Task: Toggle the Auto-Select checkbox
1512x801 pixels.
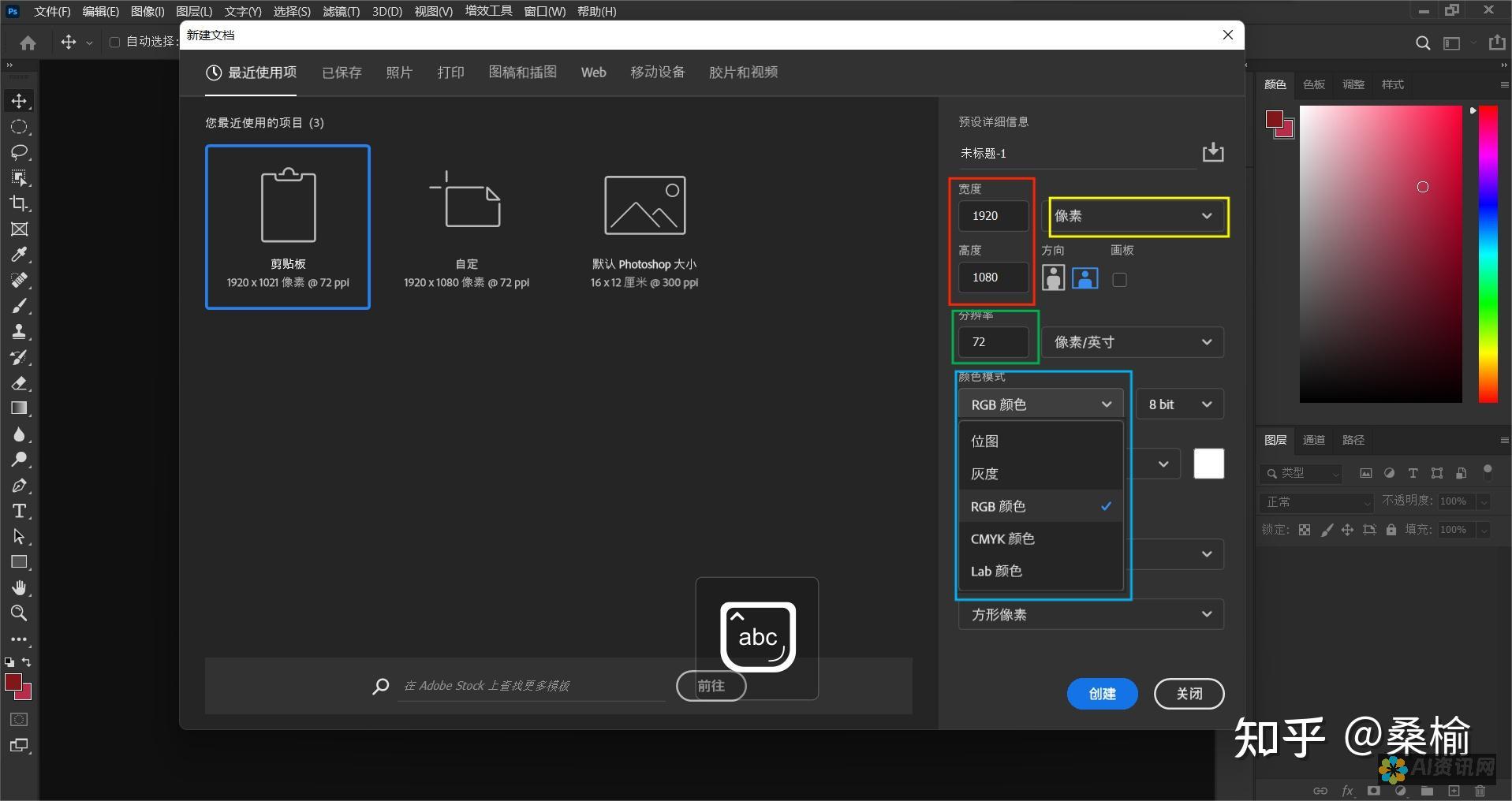Action: (114, 42)
